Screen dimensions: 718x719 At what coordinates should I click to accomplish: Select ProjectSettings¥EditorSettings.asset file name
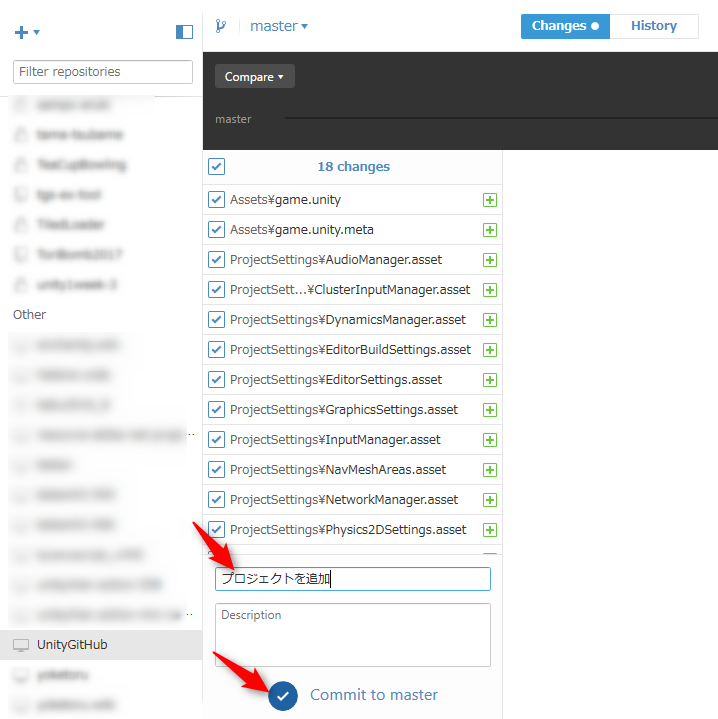click(x=336, y=380)
